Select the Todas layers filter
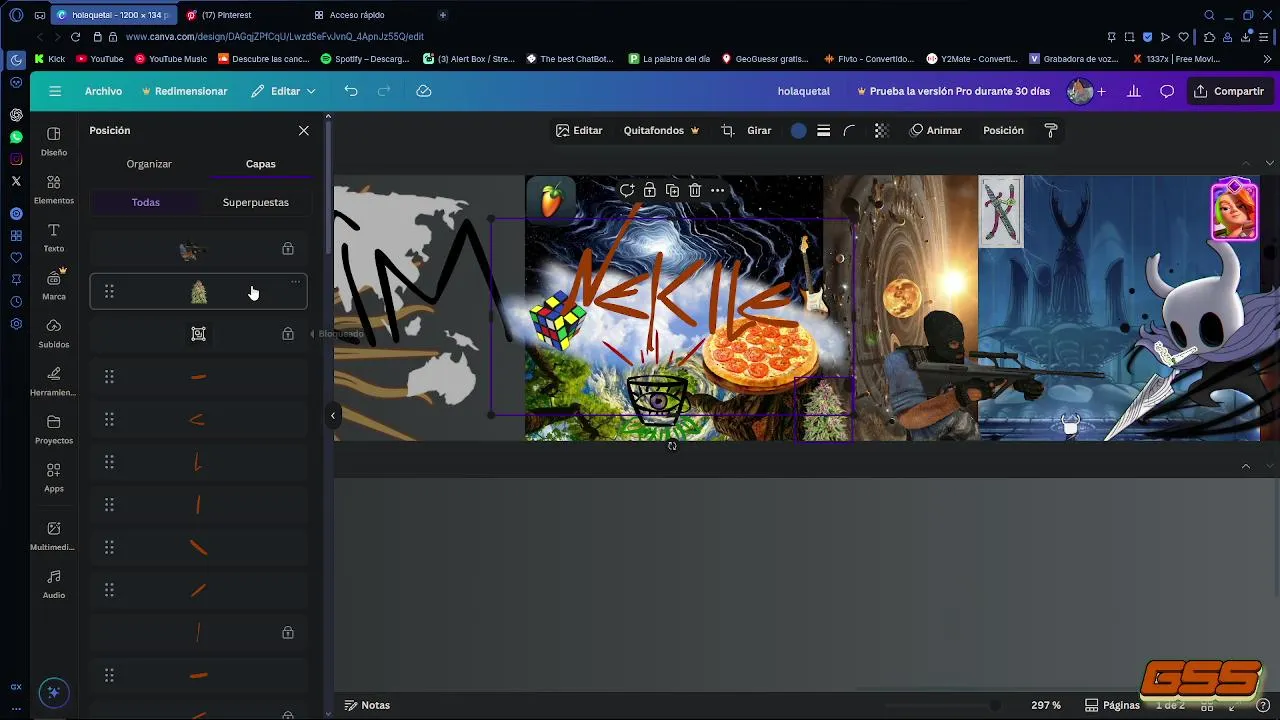 pos(146,202)
